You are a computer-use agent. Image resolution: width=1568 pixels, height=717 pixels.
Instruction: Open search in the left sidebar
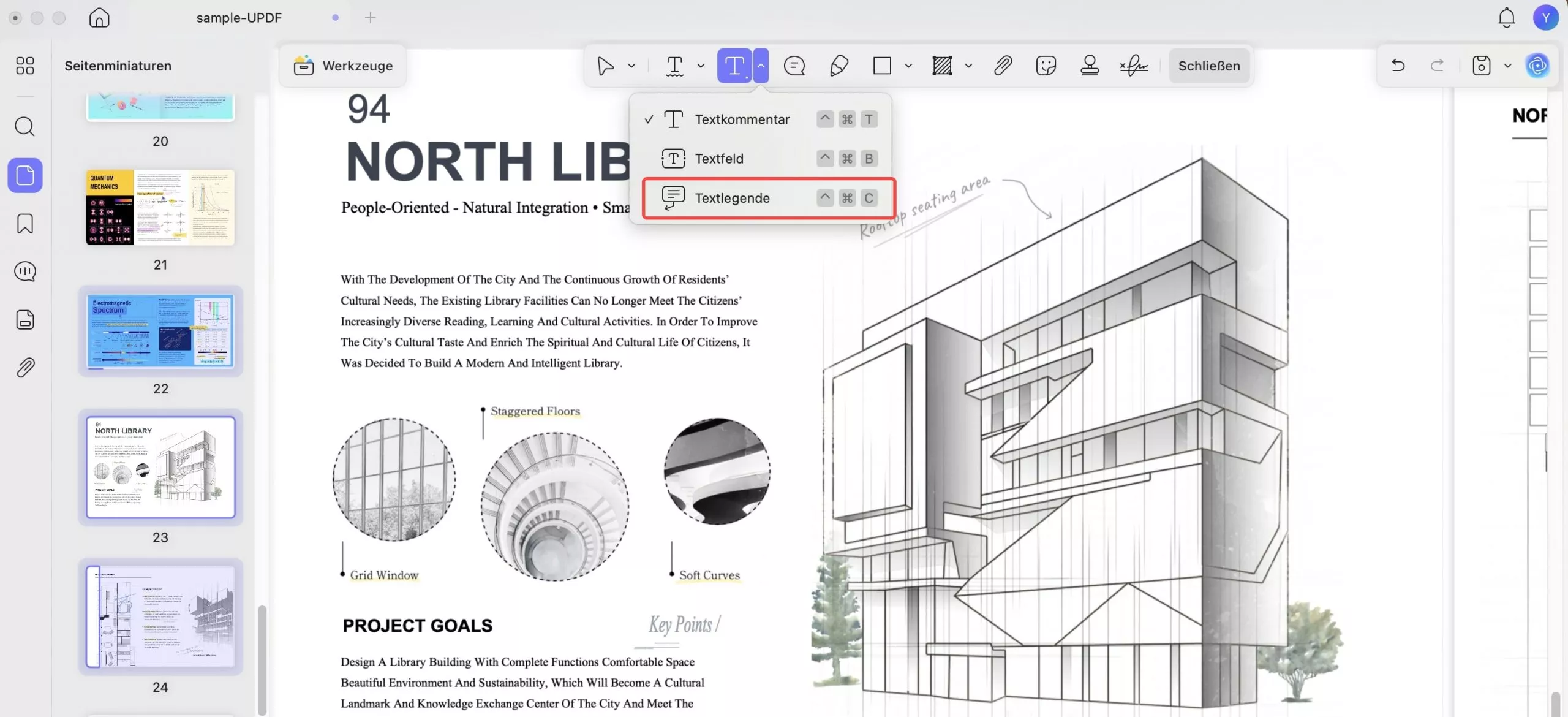(x=25, y=127)
